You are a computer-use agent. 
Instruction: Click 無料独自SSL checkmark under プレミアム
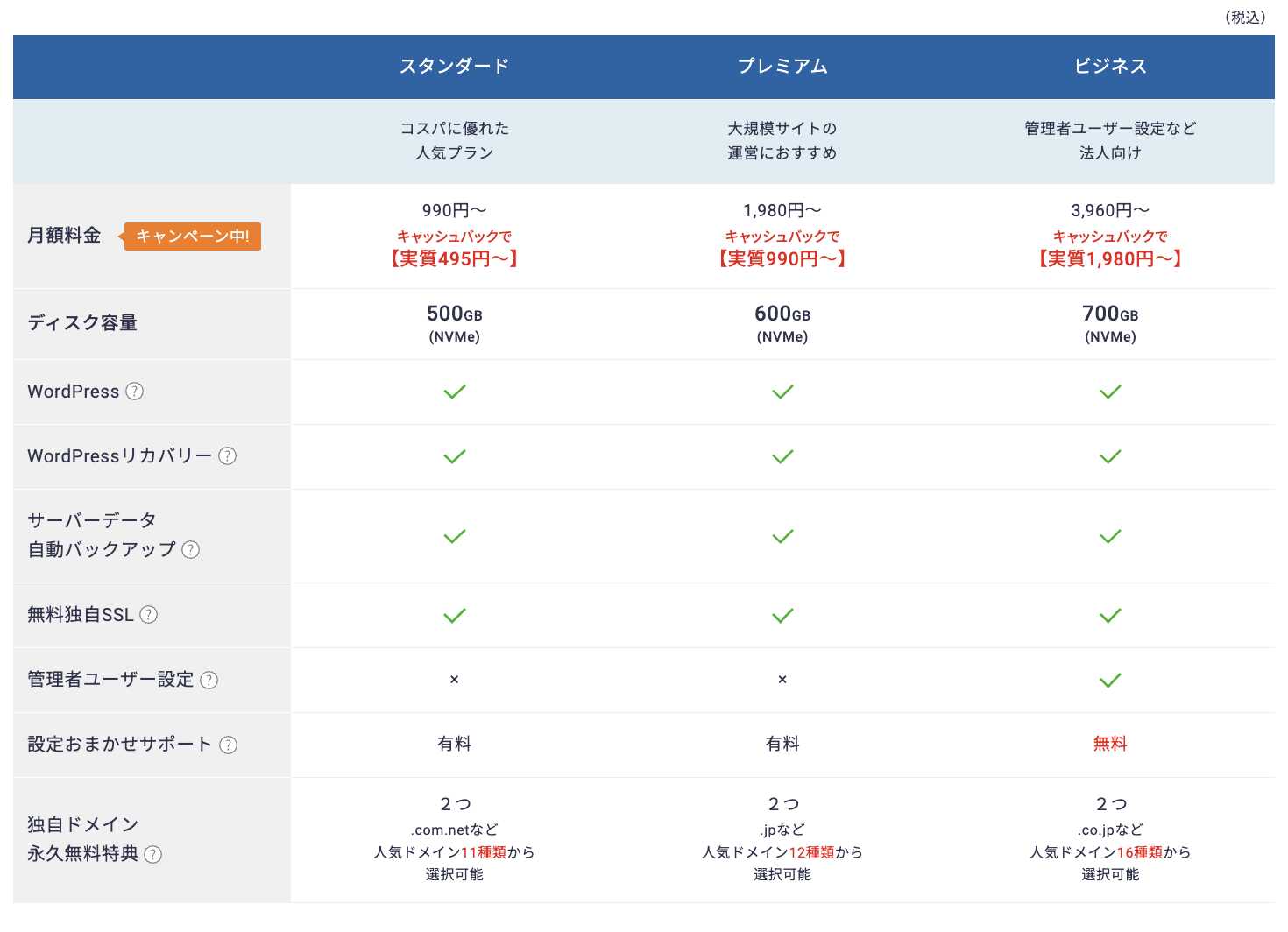(x=782, y=616)
